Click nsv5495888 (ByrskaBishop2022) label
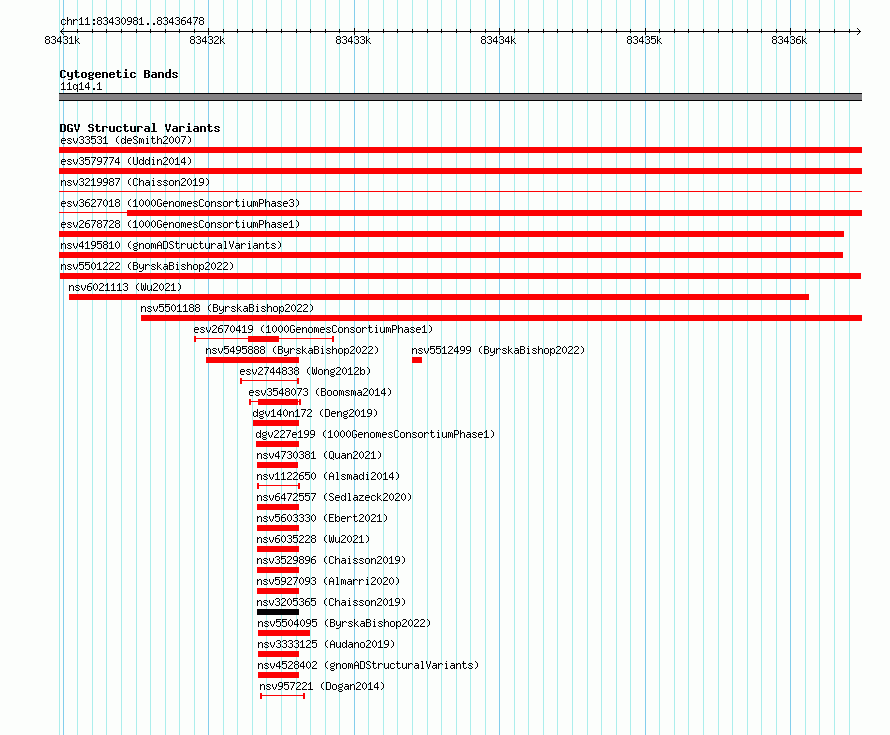The height and width of the screenshot is (735, 890). [292, 350]
